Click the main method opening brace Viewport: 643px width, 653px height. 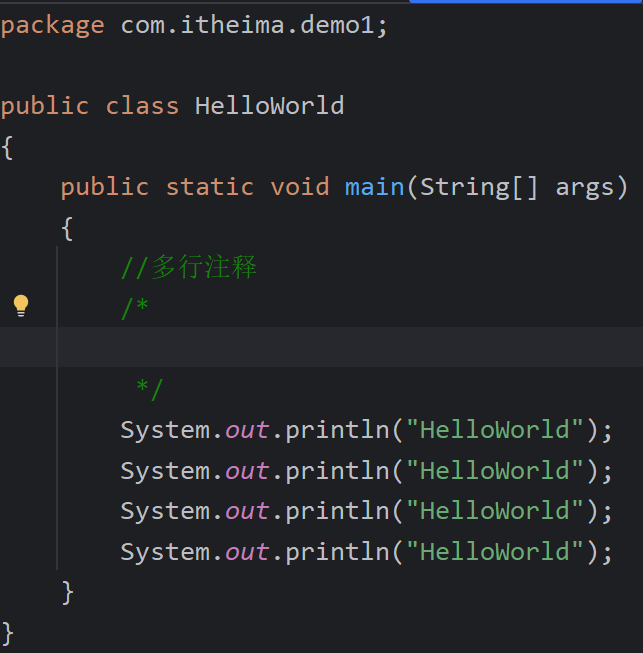[67, 228]
